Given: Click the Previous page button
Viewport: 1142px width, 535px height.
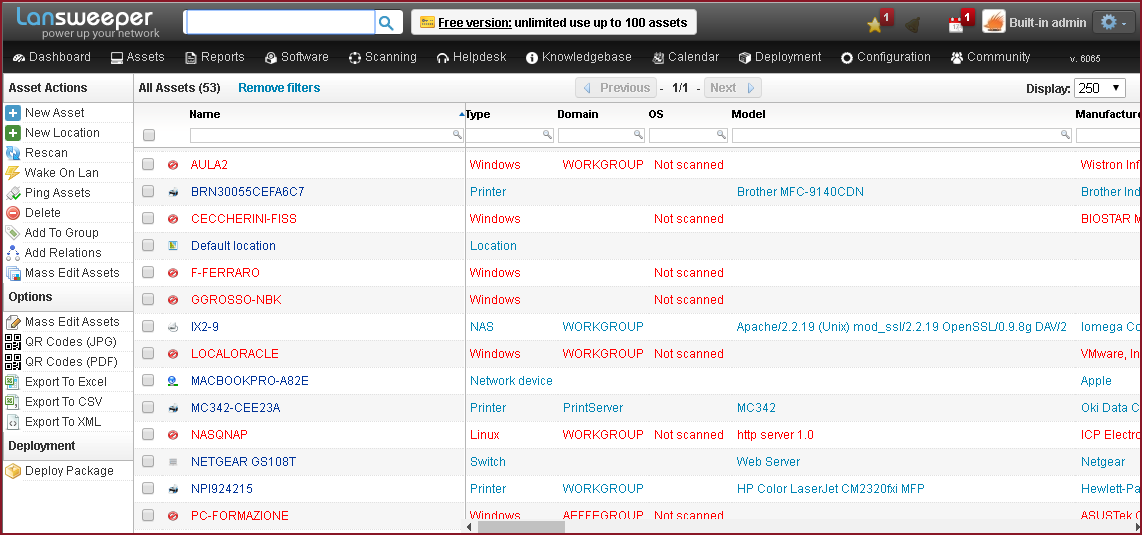Looking at the screenshot, I should point(616,88).
